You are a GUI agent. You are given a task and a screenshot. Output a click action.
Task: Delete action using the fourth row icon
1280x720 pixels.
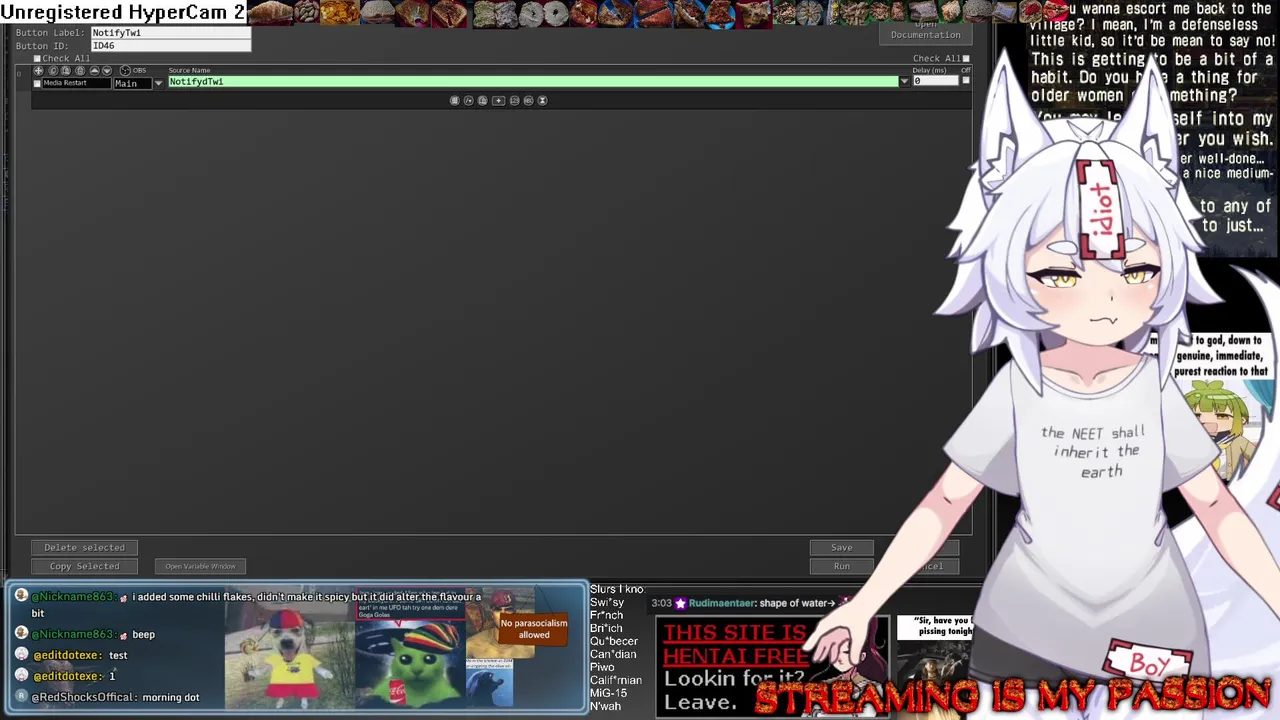[x=80, y=70]
